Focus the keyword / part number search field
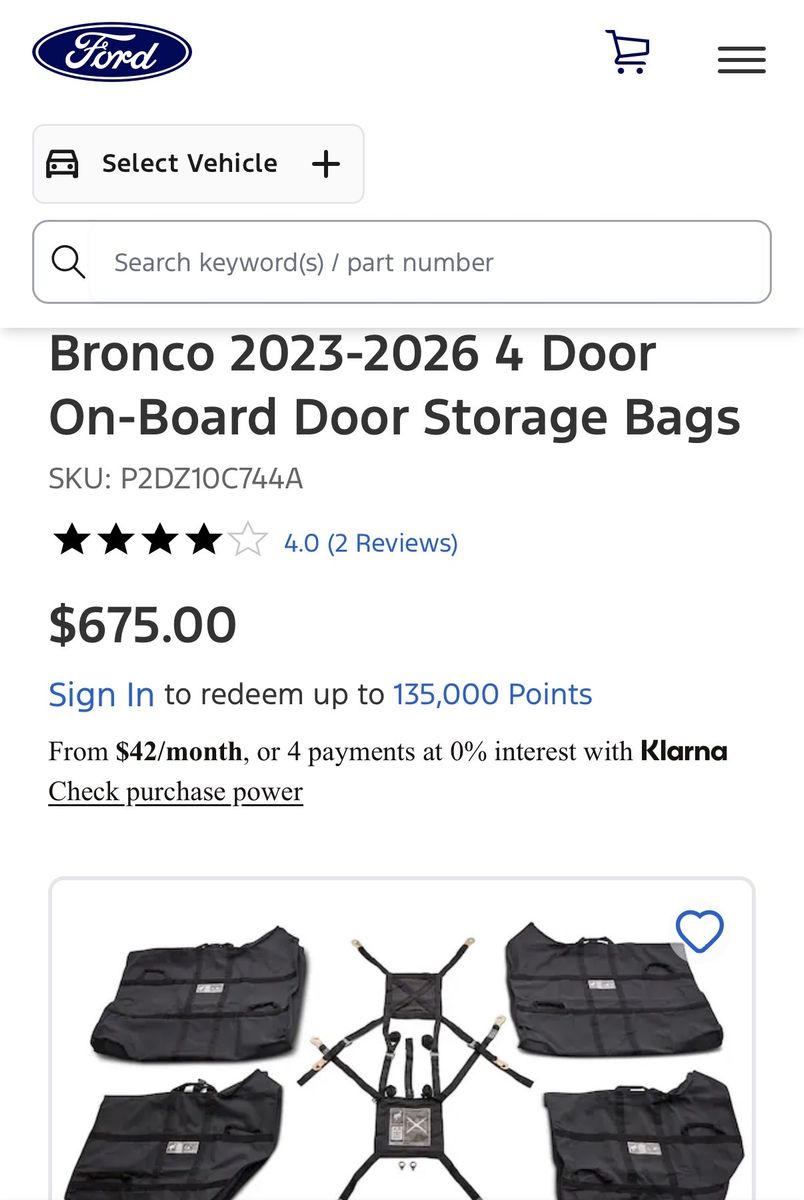The height and width of the screenshot is (1200, 804). click(430, 262)
